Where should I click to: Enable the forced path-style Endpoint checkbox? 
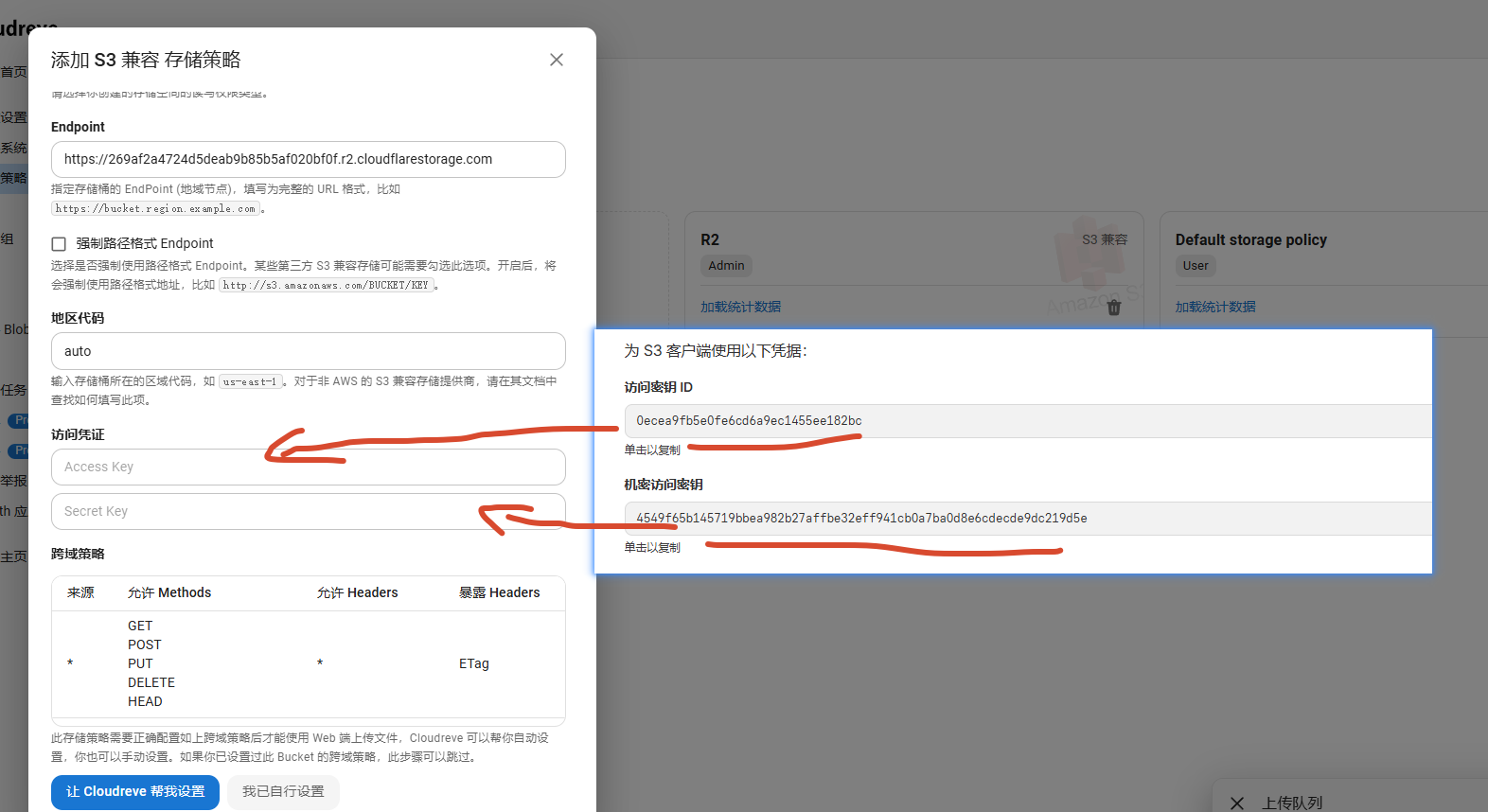pos(59,244)
